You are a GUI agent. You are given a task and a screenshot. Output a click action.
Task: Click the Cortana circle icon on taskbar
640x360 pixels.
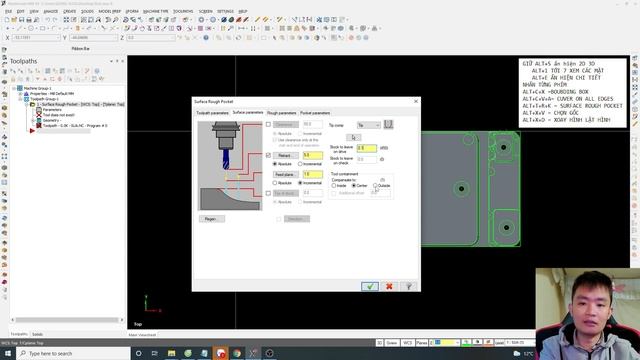pyautogui.click(x=138, y=353)
